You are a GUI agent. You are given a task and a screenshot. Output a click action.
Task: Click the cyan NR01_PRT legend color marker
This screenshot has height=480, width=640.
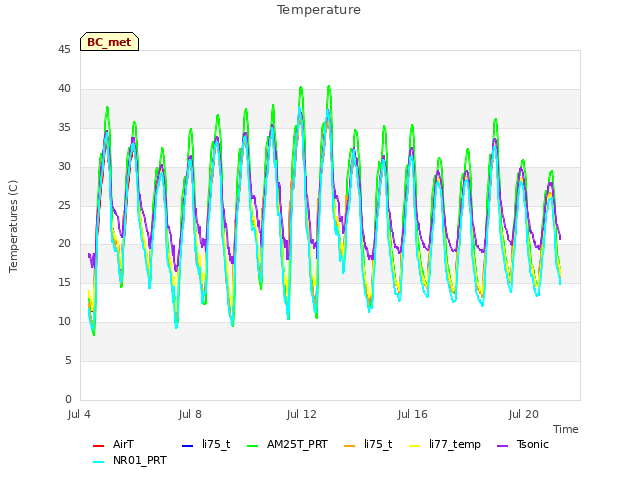pyautogui.click(x=98, y=462)
